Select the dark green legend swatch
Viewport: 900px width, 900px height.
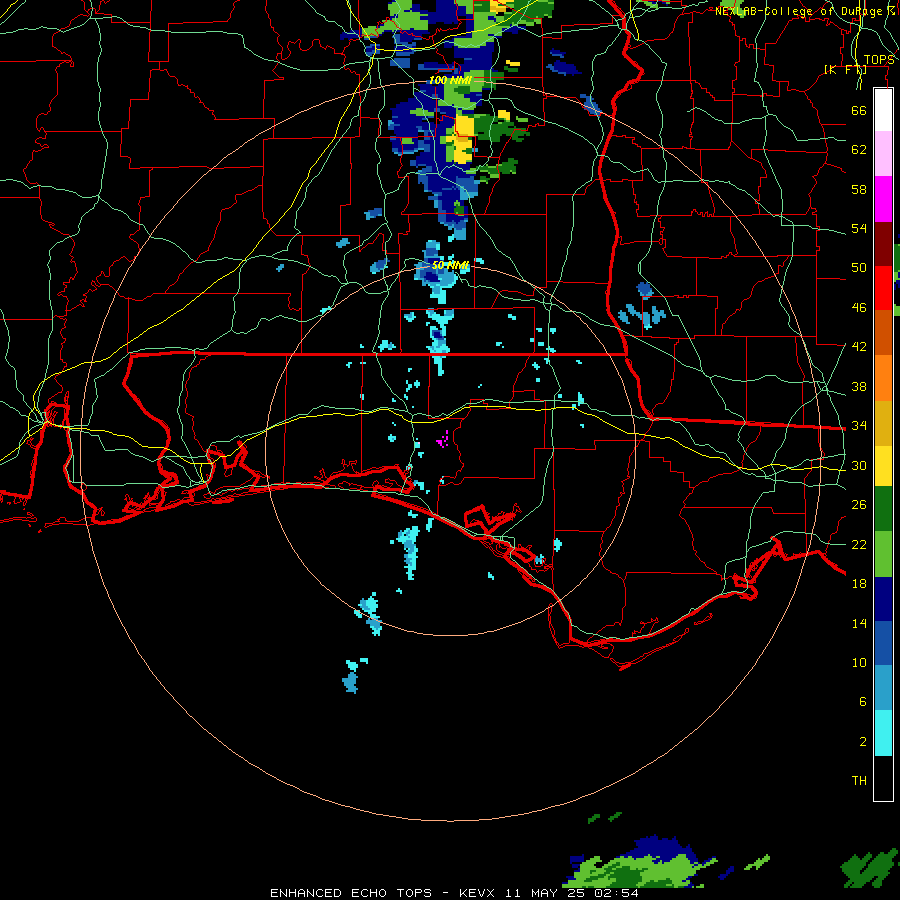883,509
